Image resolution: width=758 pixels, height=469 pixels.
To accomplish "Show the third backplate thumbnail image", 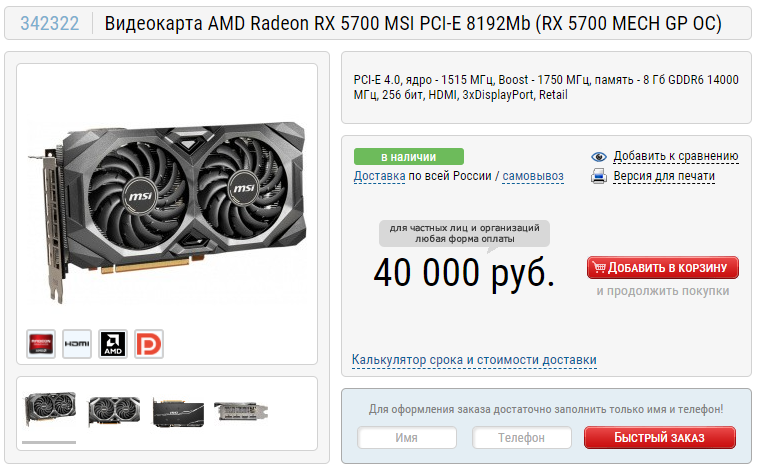I will pos(178,412).
